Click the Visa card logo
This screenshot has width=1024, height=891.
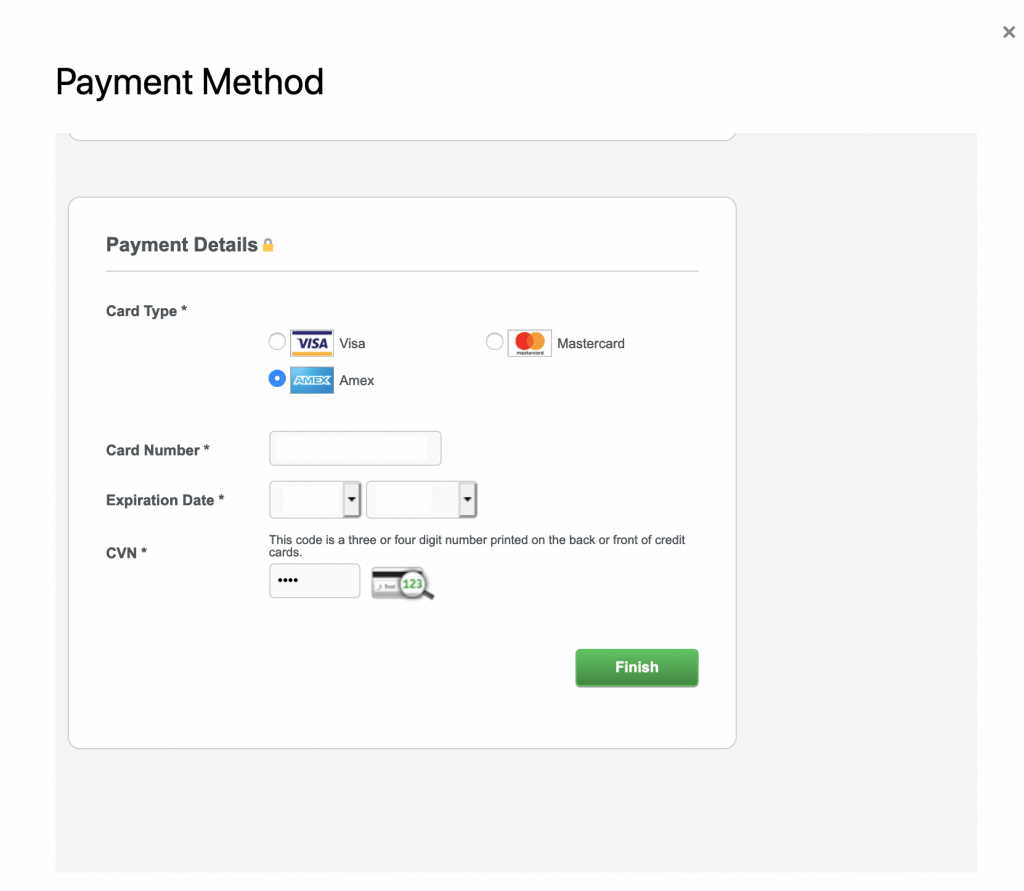[312, 343]
